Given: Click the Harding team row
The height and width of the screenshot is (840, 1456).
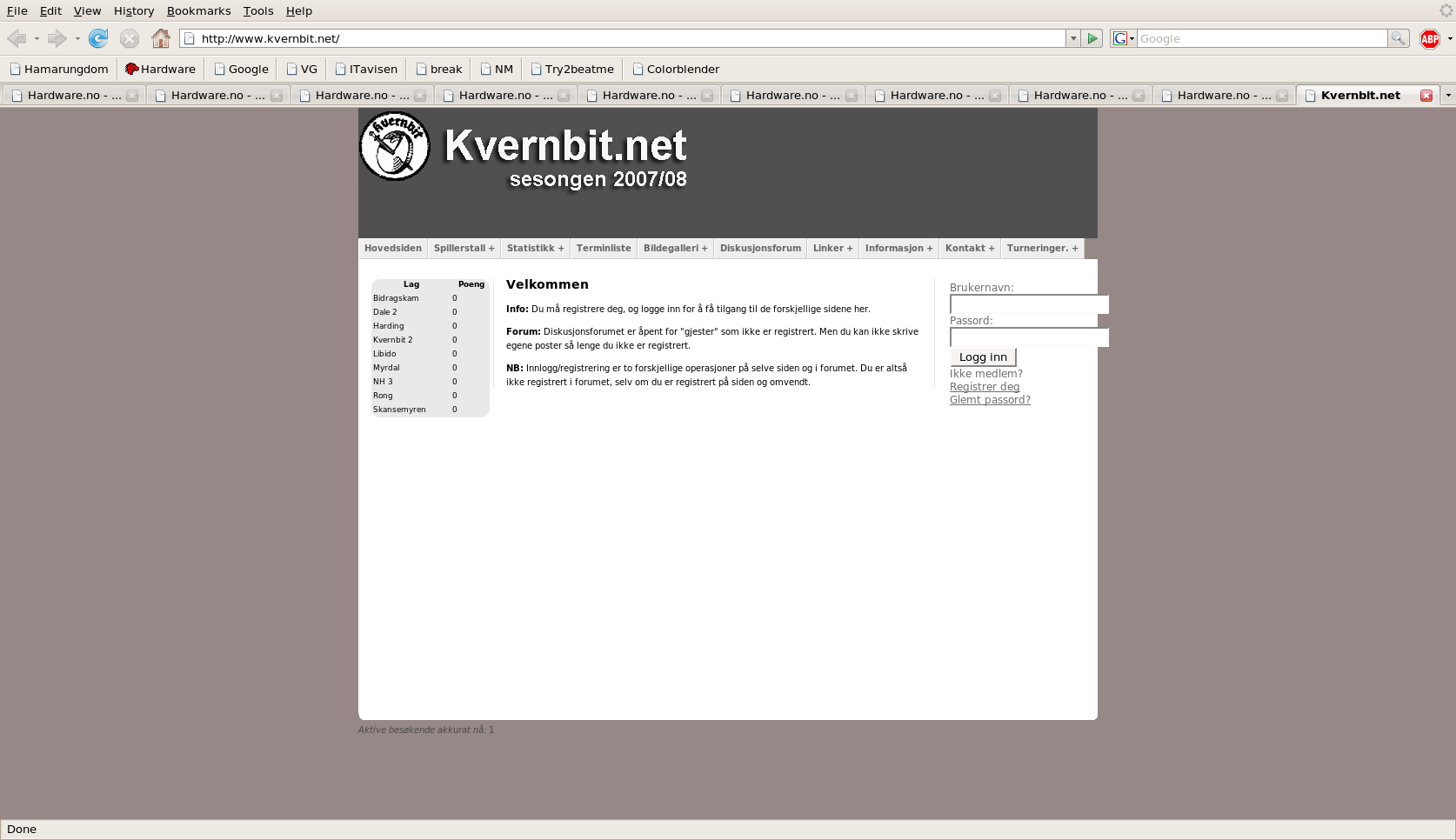Looking at the screenshot, I should (430, 326).
